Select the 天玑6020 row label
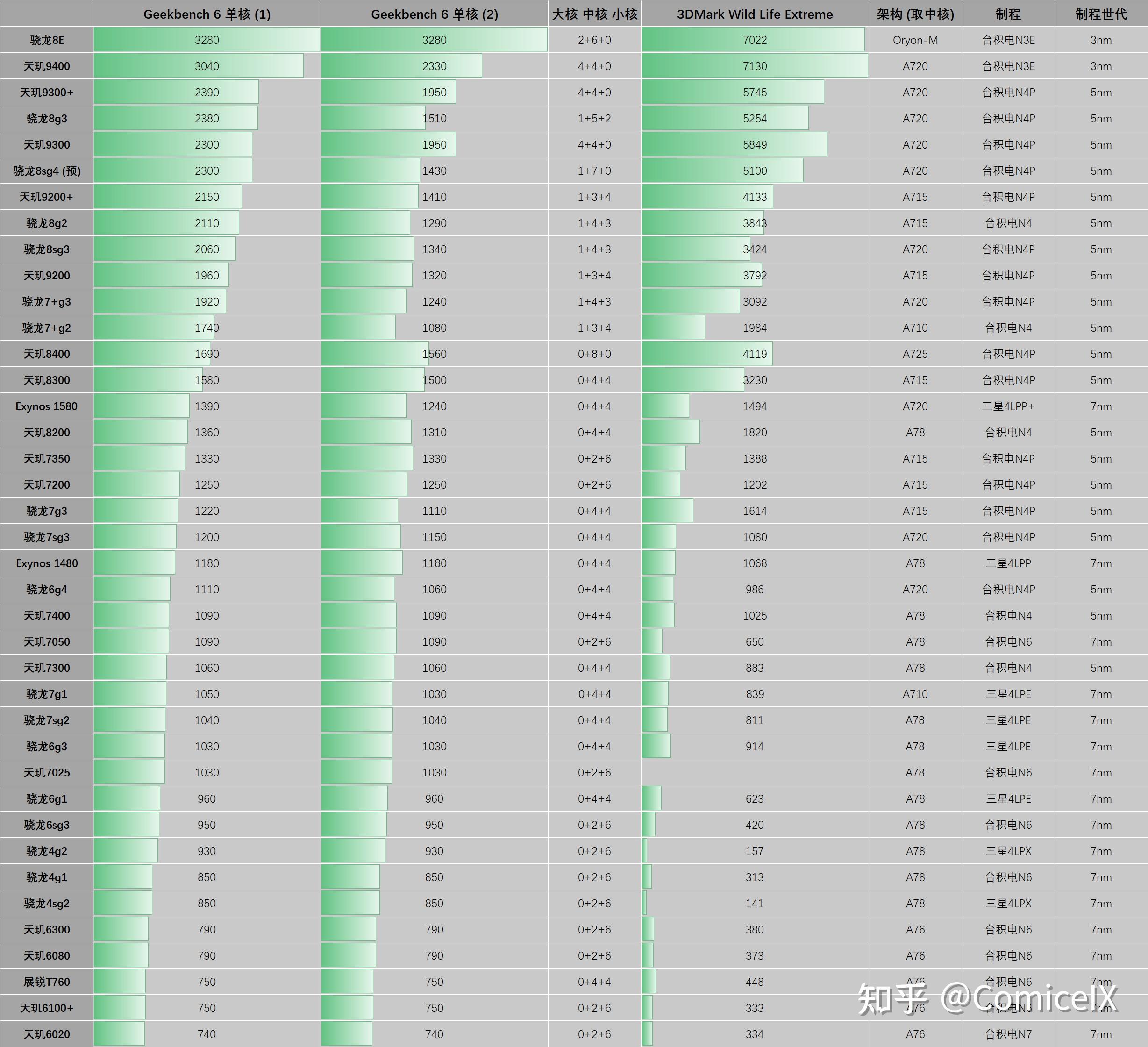This screenshot has height=1047, width=1148. click(x=47, y=1034)
